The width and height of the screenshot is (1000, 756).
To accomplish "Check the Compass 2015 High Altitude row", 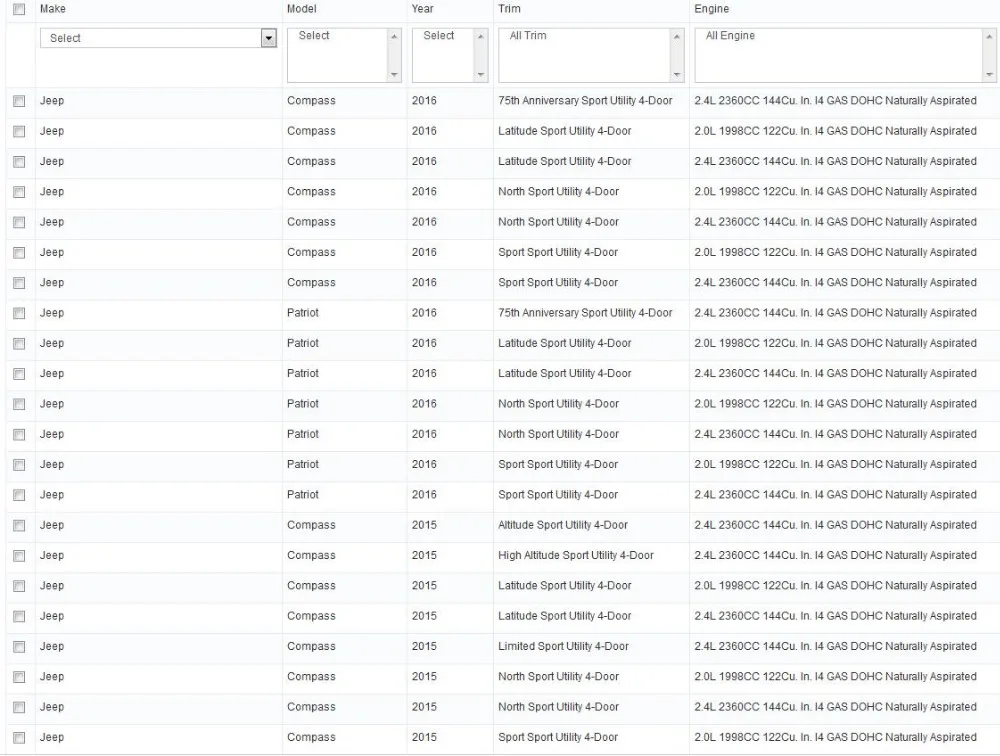I will coord(19,556).
